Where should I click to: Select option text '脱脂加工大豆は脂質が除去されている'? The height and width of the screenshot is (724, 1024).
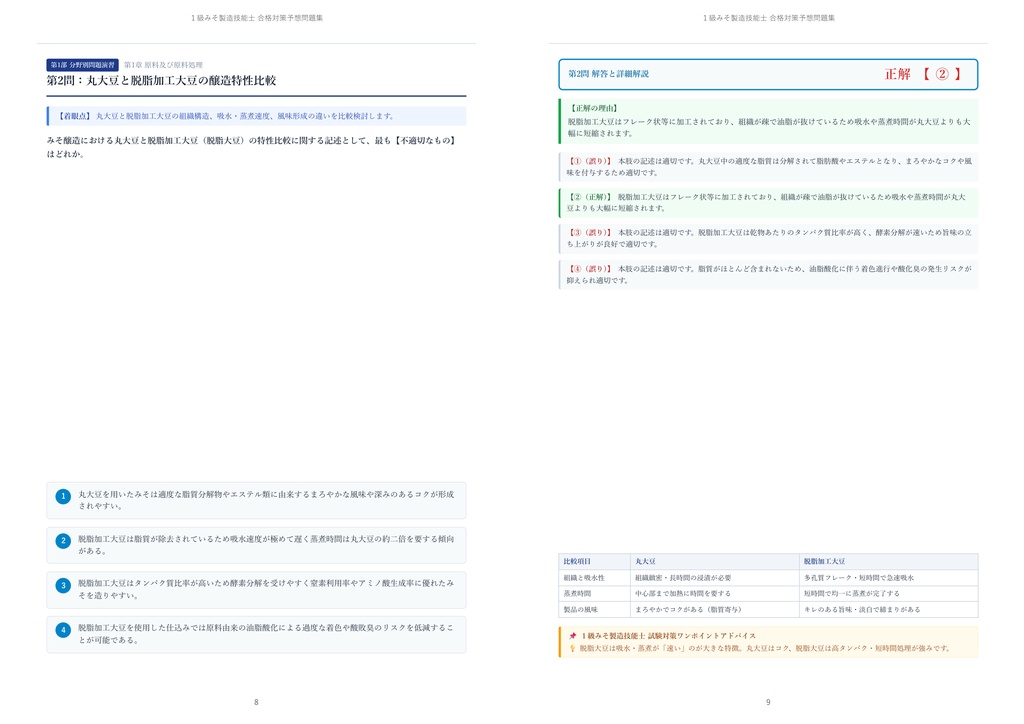tap(266, 544)
